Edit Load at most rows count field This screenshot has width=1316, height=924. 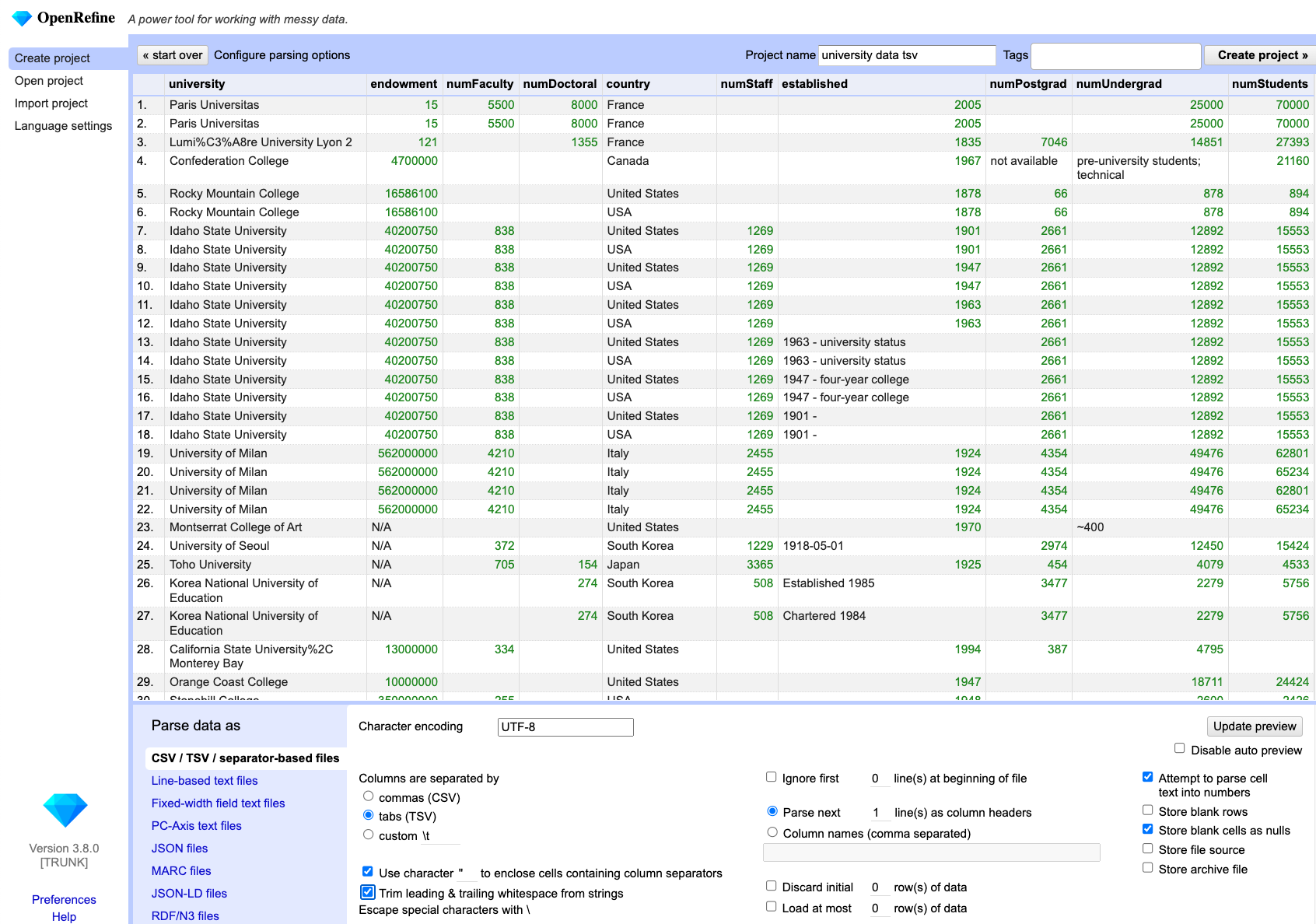coord(879,908)
